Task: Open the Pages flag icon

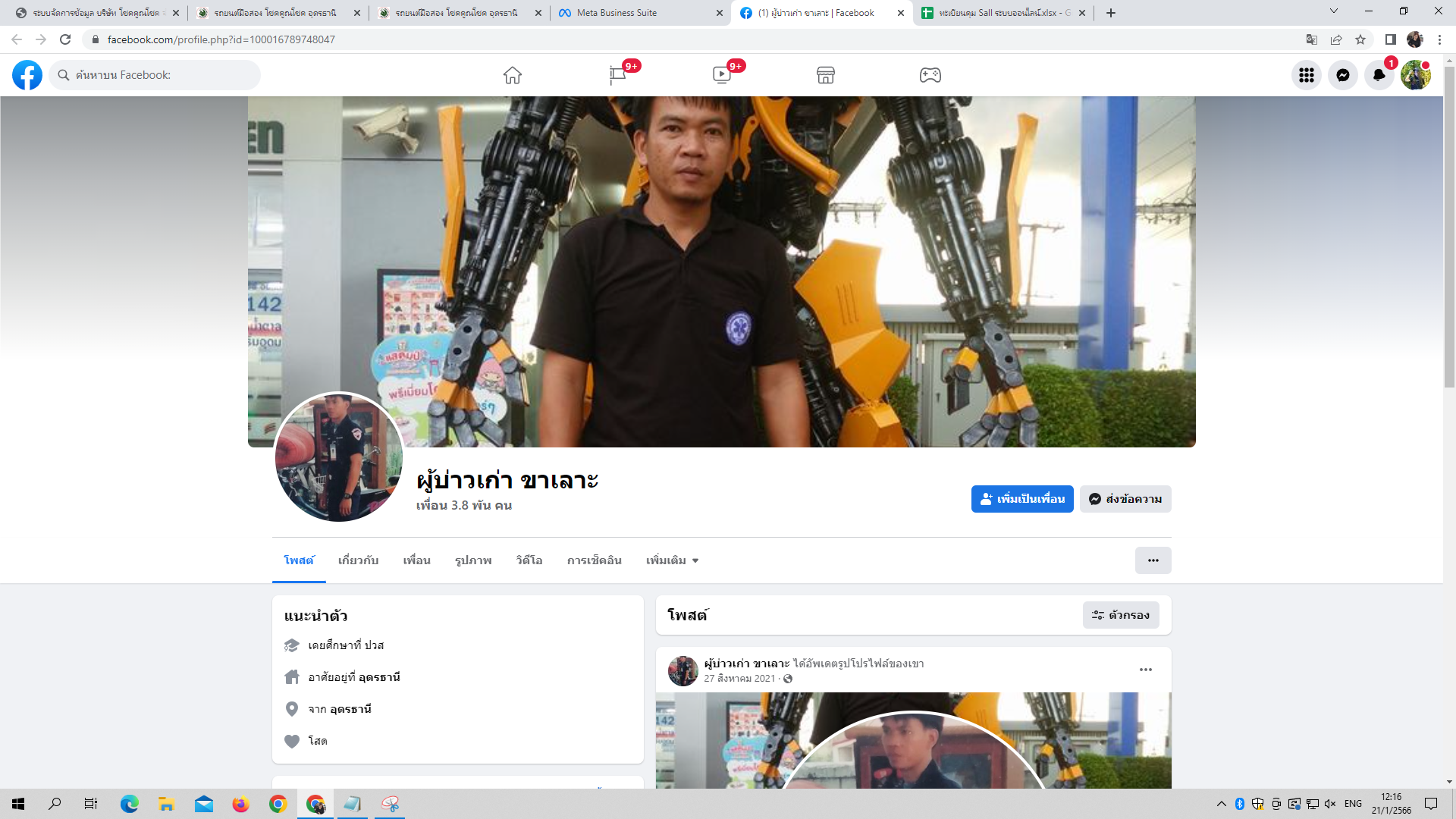Action: pos(618,75)
